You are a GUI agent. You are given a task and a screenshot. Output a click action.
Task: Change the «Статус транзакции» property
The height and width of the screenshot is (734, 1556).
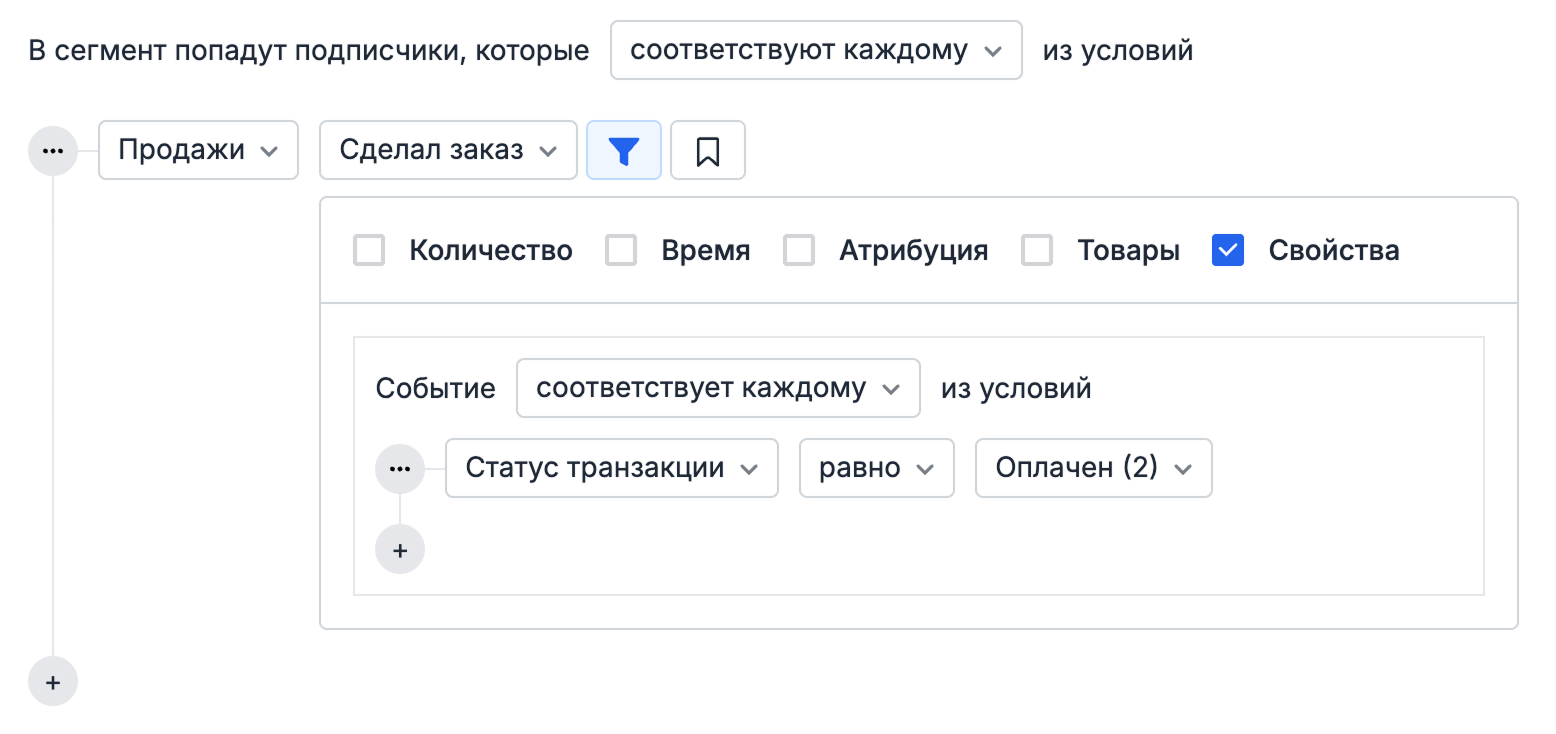pos(611,468)
